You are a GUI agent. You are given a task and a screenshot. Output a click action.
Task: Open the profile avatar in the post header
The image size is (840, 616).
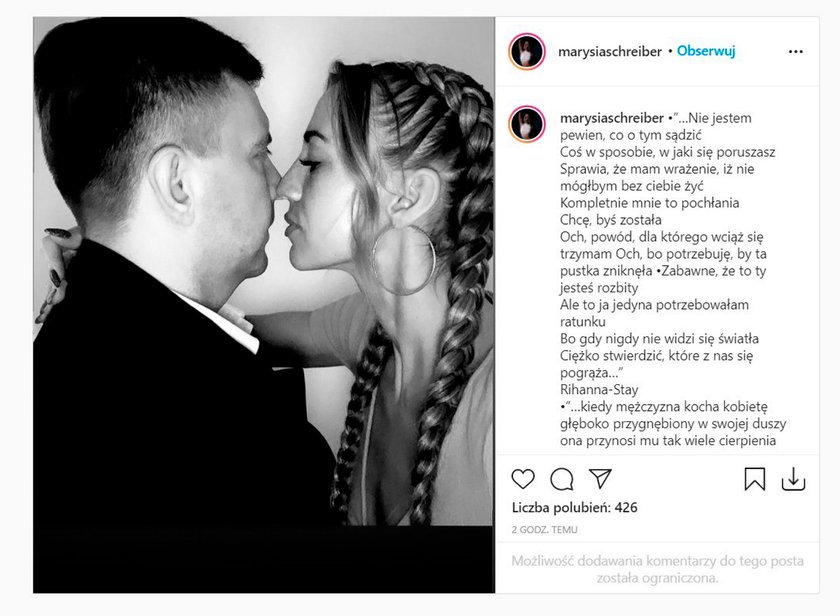pyautogui.click(x=527, y=51)
